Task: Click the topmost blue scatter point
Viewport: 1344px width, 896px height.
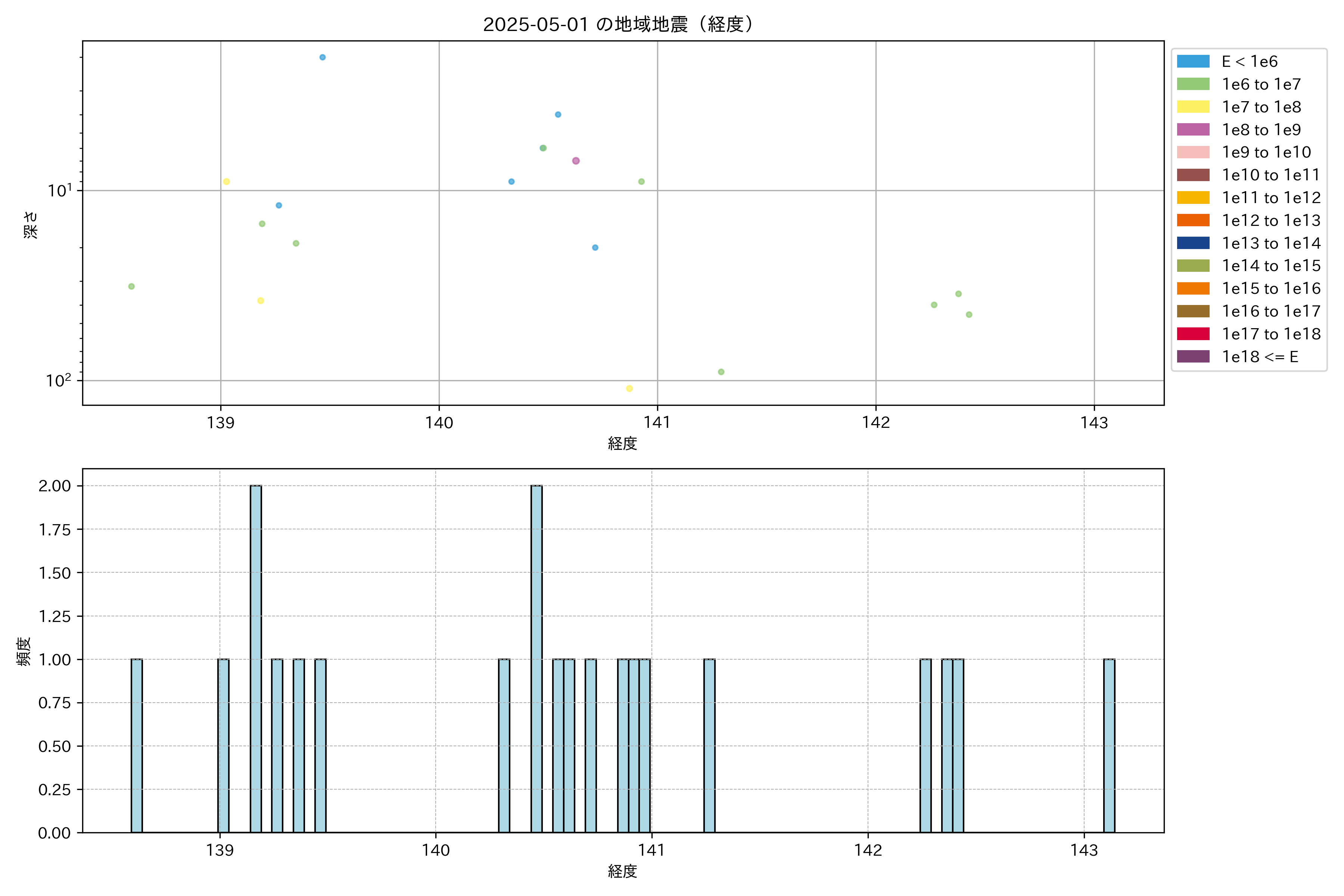Action: pyautogui.click(x=322, y=57)
